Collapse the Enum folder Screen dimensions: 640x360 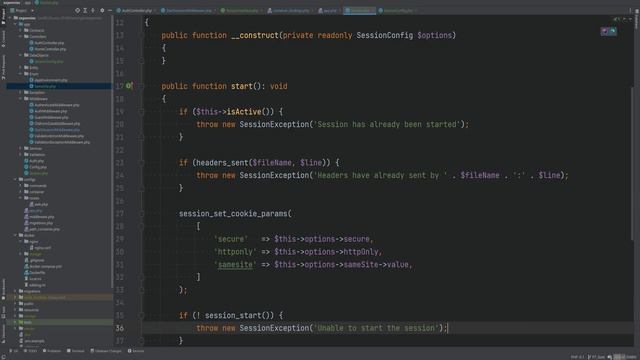[x=21, y=74]
